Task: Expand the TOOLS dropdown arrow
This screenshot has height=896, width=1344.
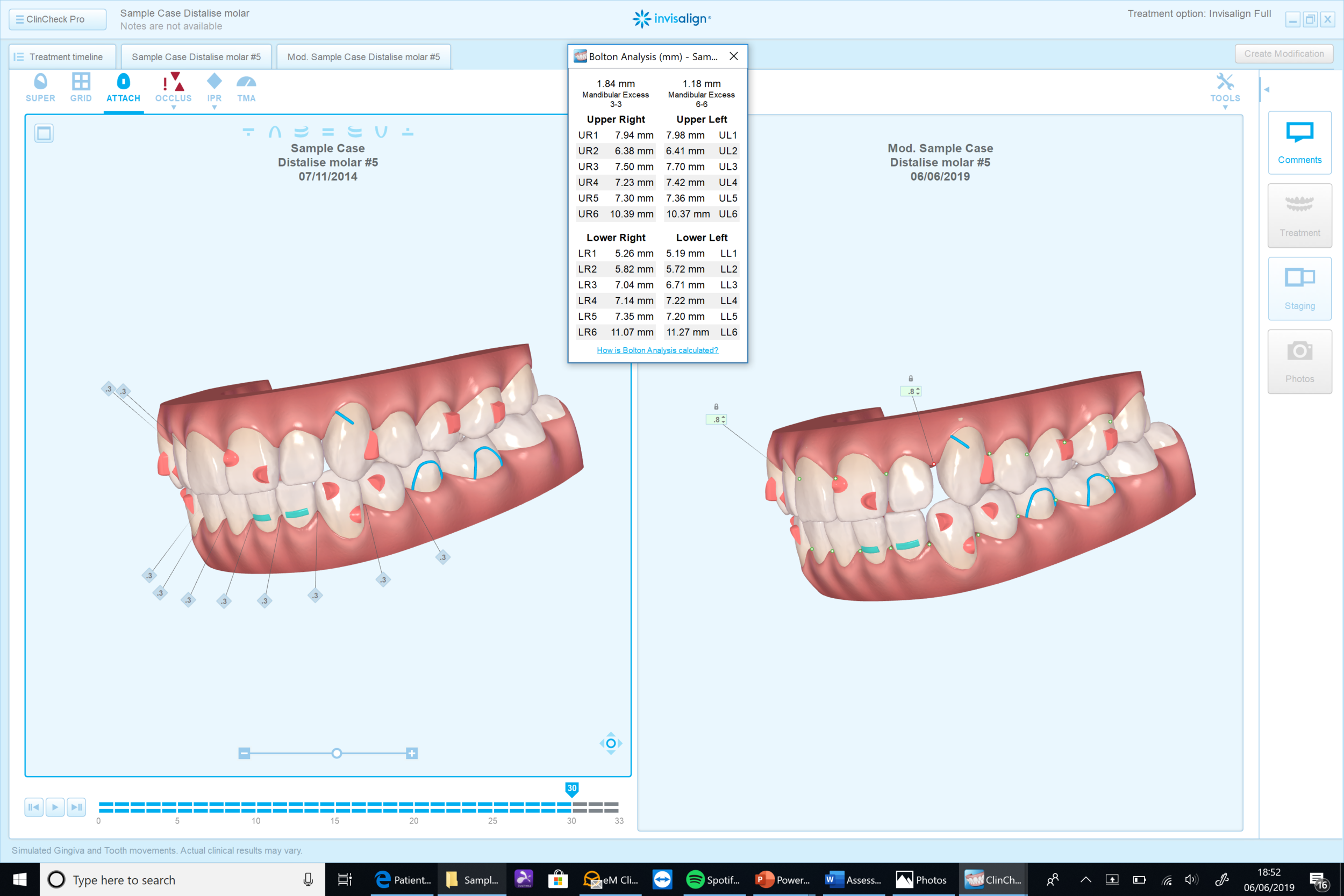Action: [x=1225, y=106]
